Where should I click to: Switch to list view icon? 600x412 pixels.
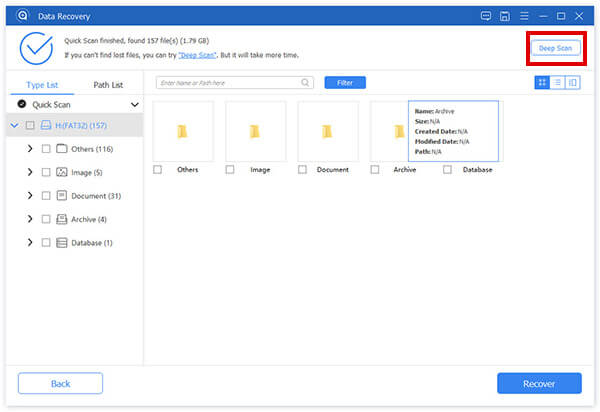(558, 82)
